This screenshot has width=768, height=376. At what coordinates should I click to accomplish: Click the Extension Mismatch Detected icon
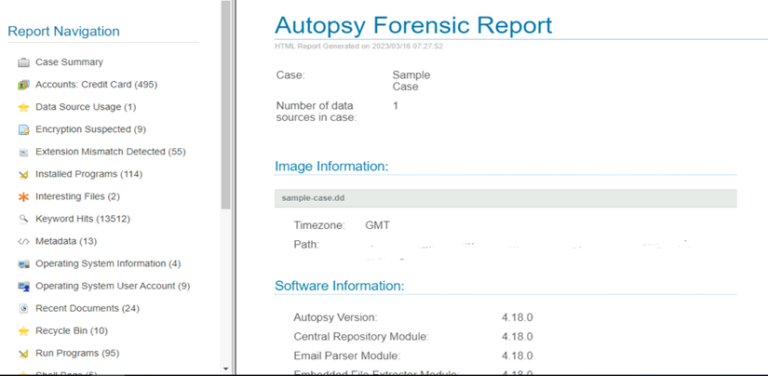point(24,152)
